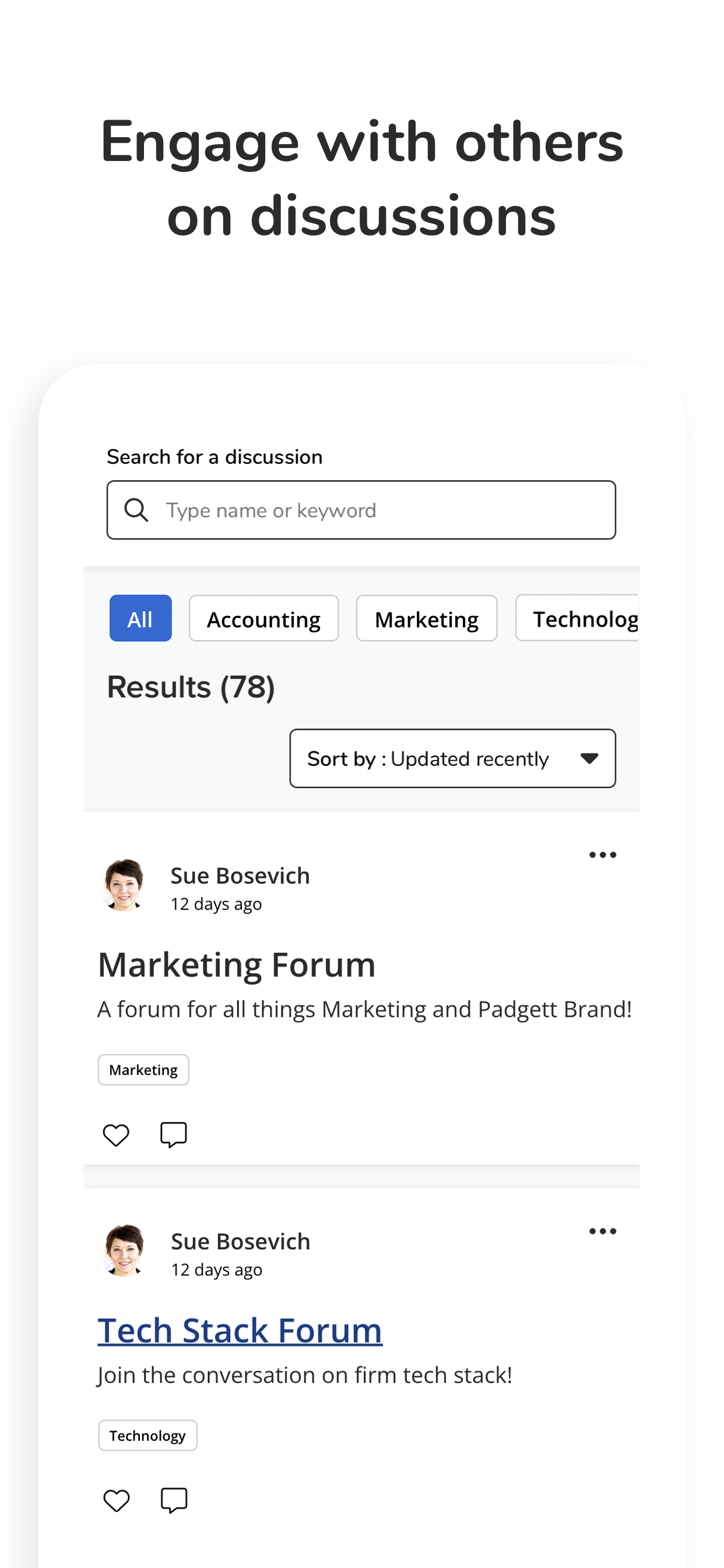Like the Marketing Forum post
The height and width of the screenshot is (1568, 724).
[x=115, y=1135]
